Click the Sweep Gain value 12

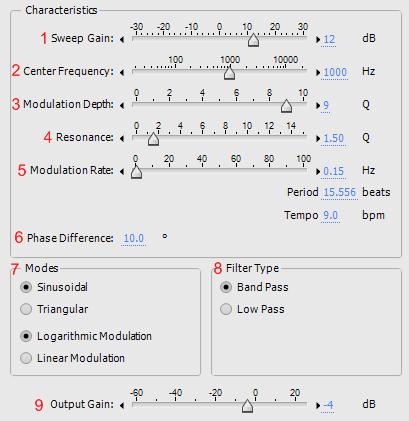pos(329,39)
